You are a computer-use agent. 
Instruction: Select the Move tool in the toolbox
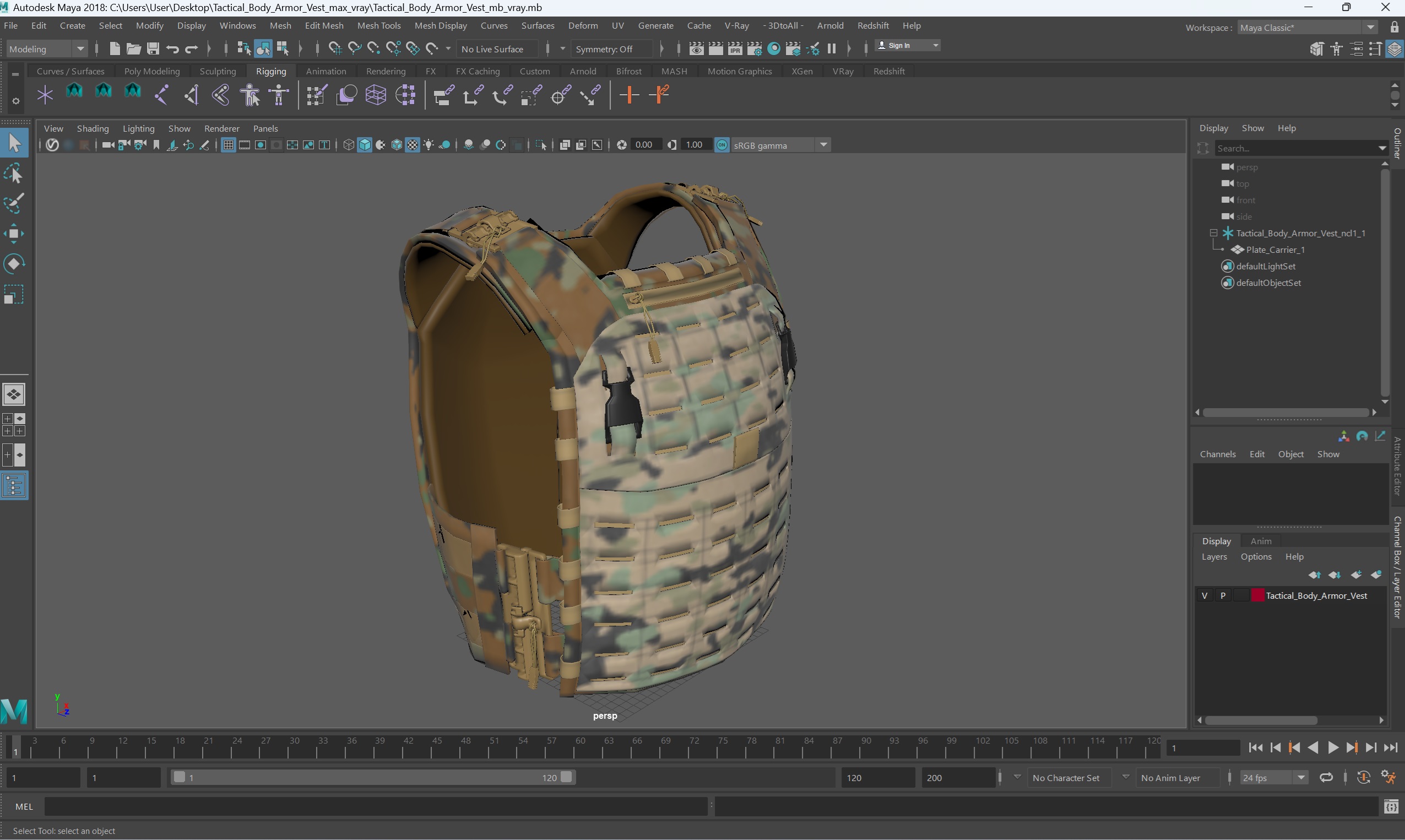click(14, 234)
